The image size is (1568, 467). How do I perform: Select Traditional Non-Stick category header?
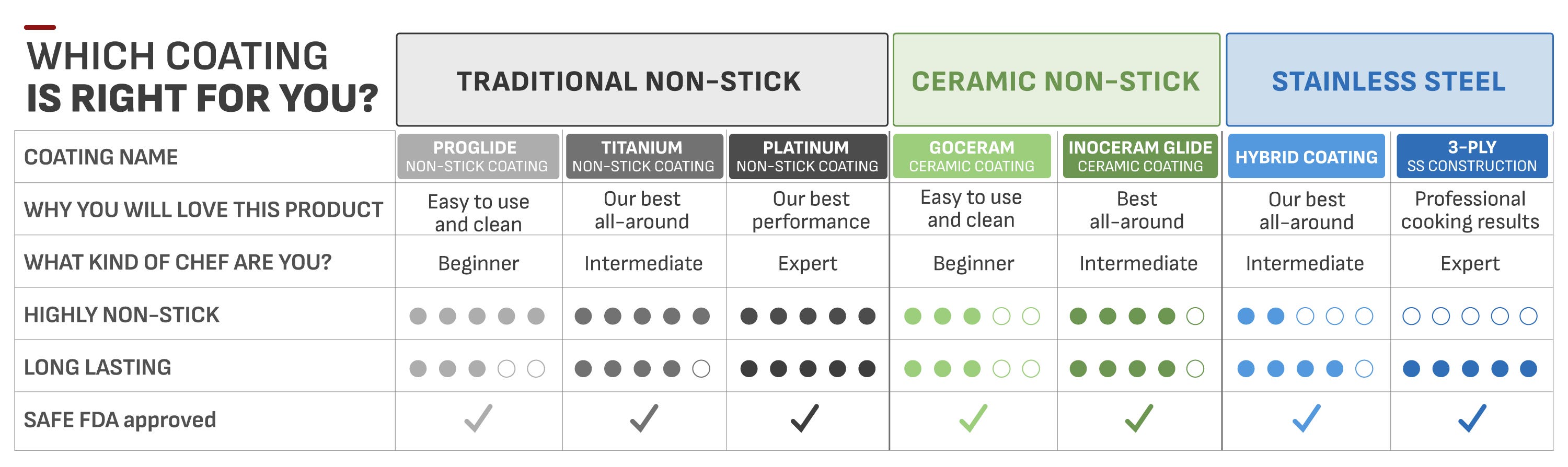pyautogui.click(x=642, y=79)
